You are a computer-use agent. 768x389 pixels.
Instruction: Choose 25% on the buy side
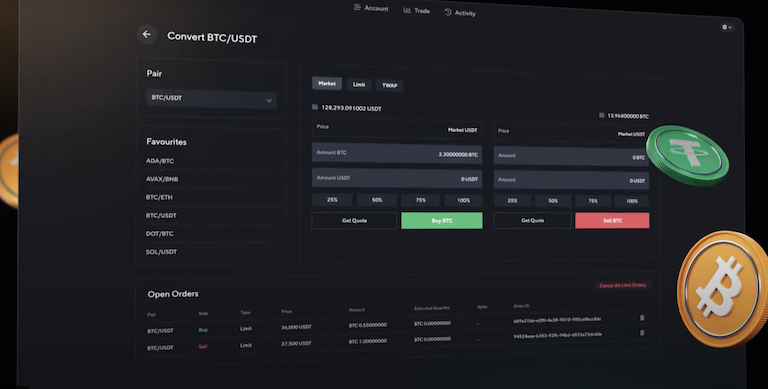click(x=332, y=199)
